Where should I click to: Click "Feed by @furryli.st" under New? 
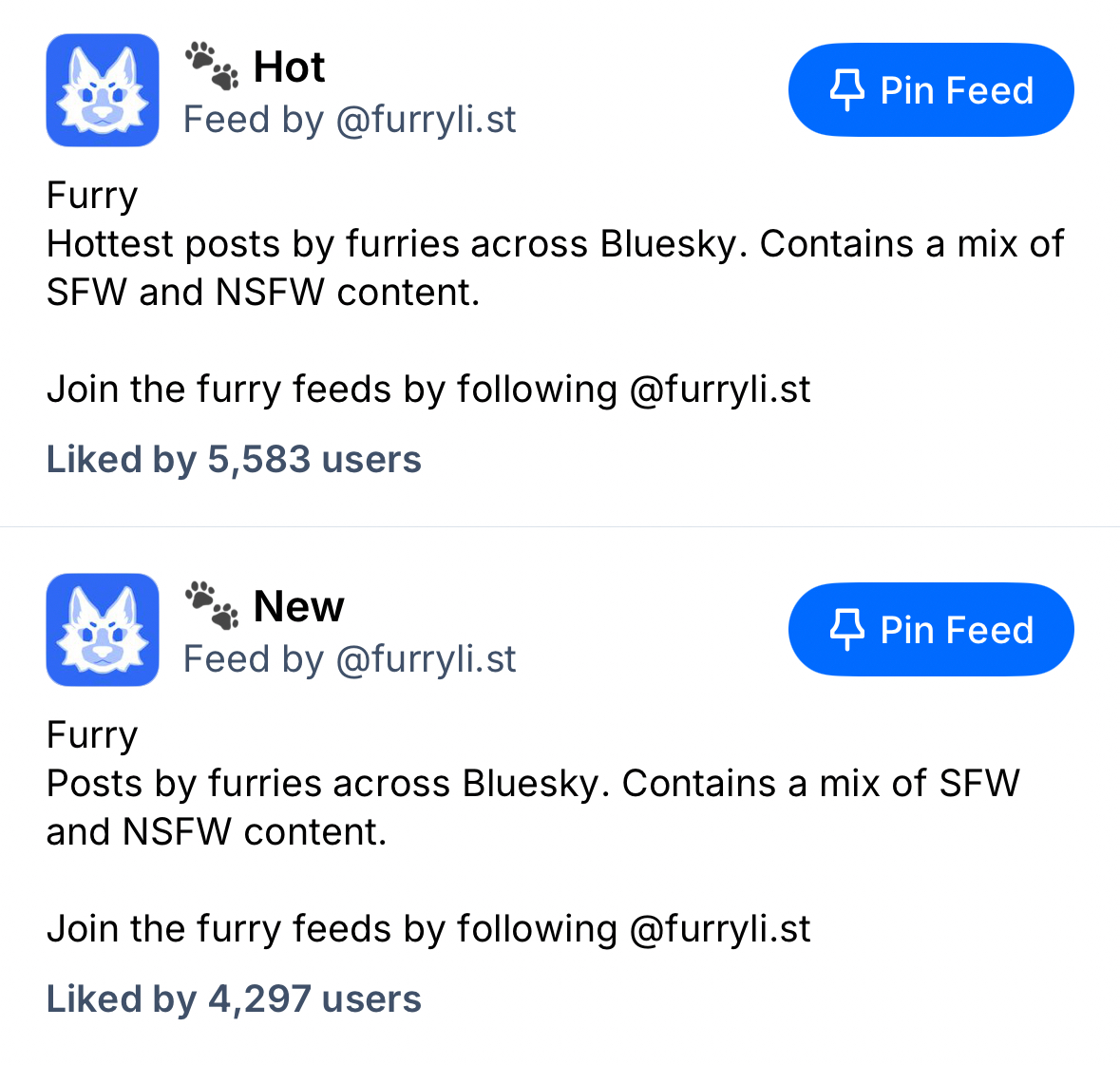click(350, 660)
